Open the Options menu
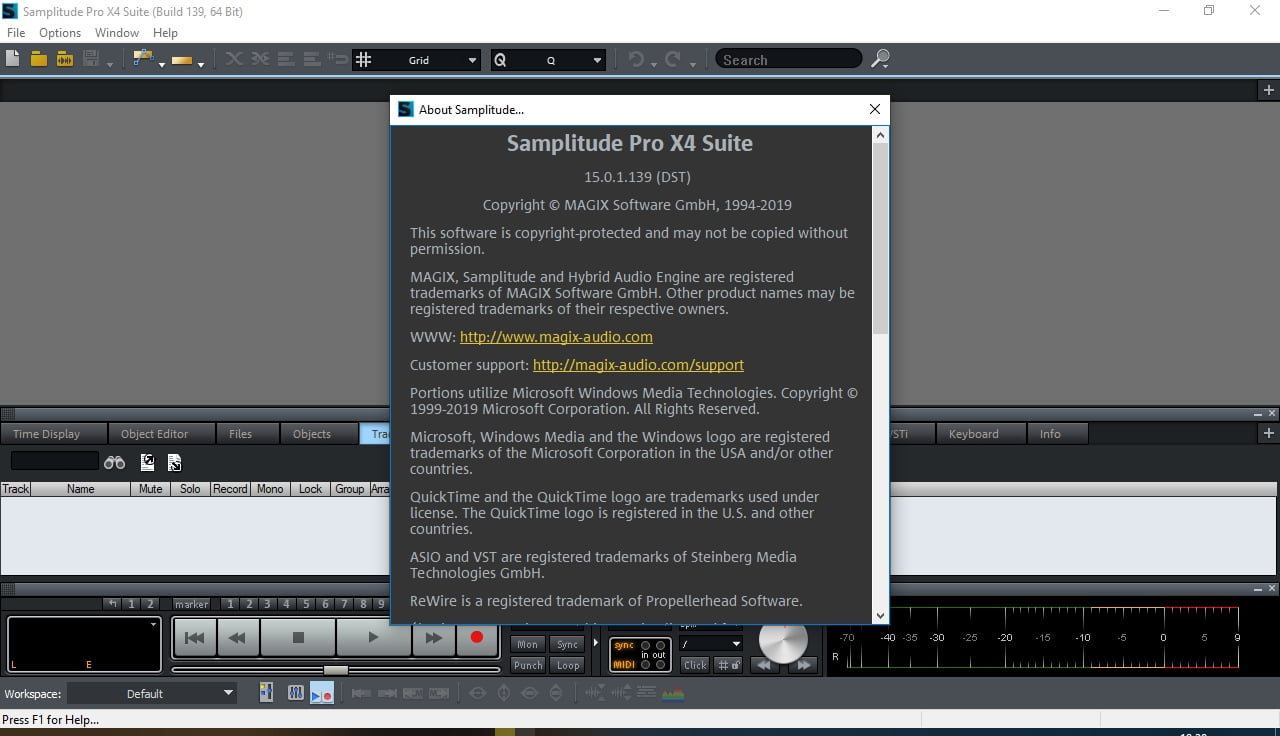The width and height of the screenshot is (1280, 736). point(60,33)
